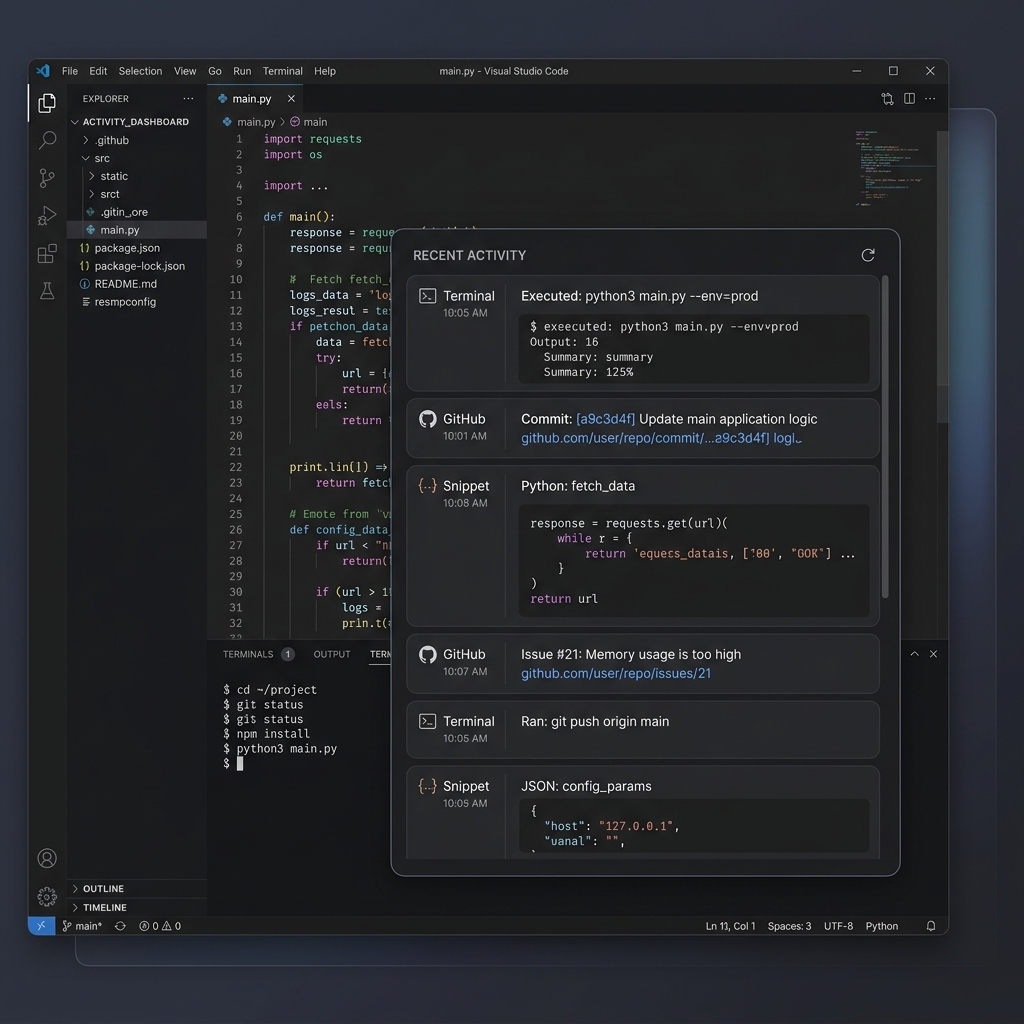Viewport: 1024px width, 1024px height.
Task: Open the Go menu
Action: coord(215,71)
